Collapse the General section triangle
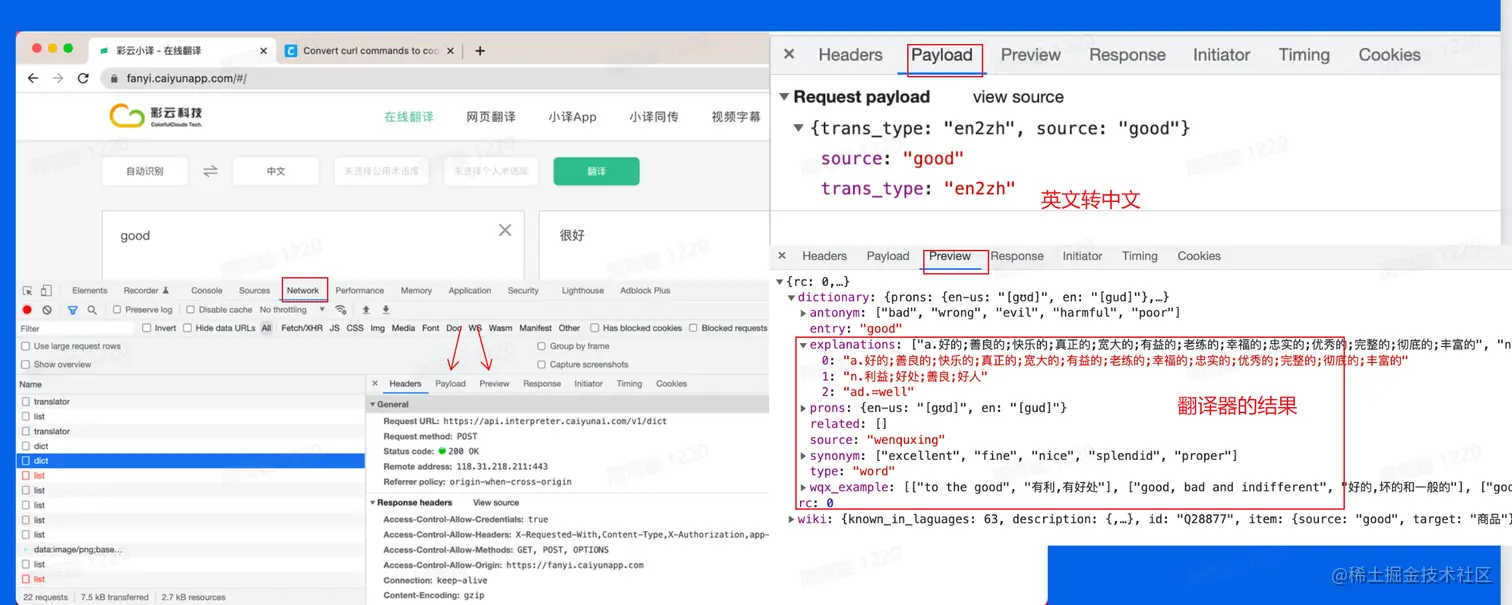Image resolution: width=1512 pixels, height=605 pixels. pos(373,405)
